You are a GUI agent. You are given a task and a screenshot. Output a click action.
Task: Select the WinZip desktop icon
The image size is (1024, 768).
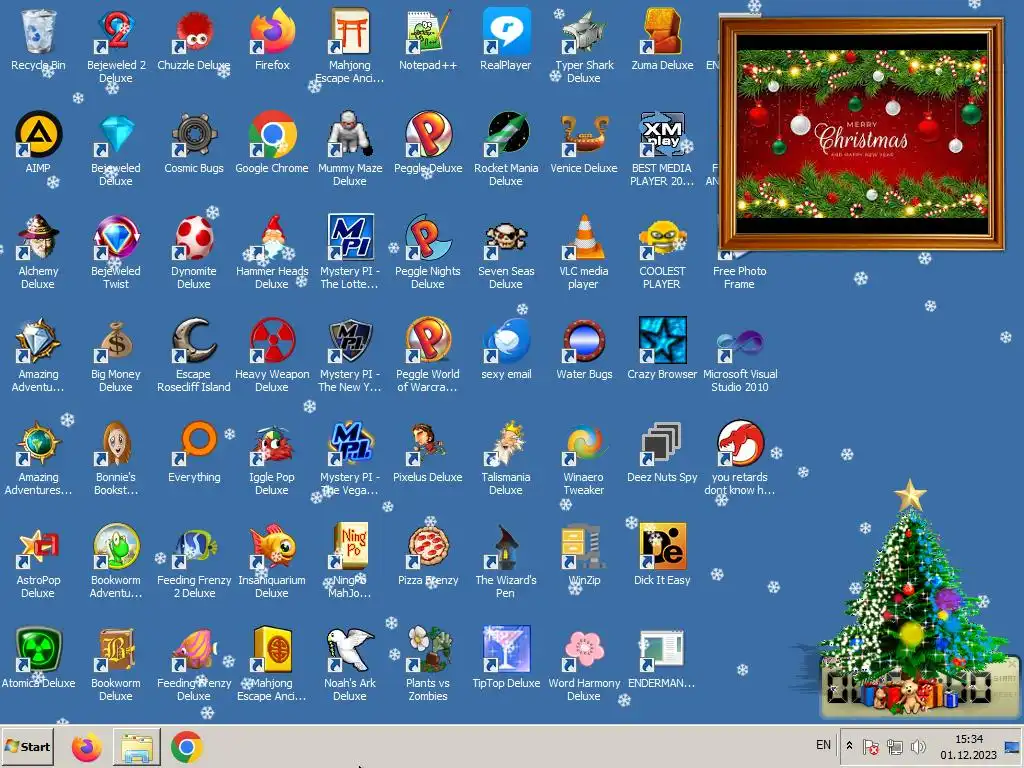tap(584, 547)
